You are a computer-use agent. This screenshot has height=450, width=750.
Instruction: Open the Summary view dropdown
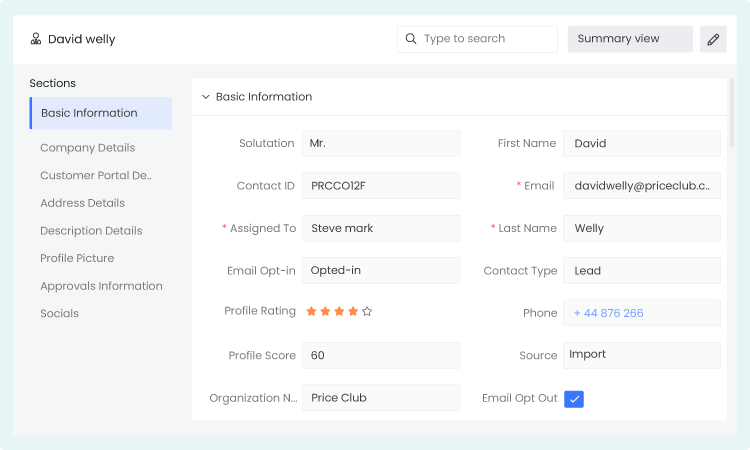click(x=630, y=39)
